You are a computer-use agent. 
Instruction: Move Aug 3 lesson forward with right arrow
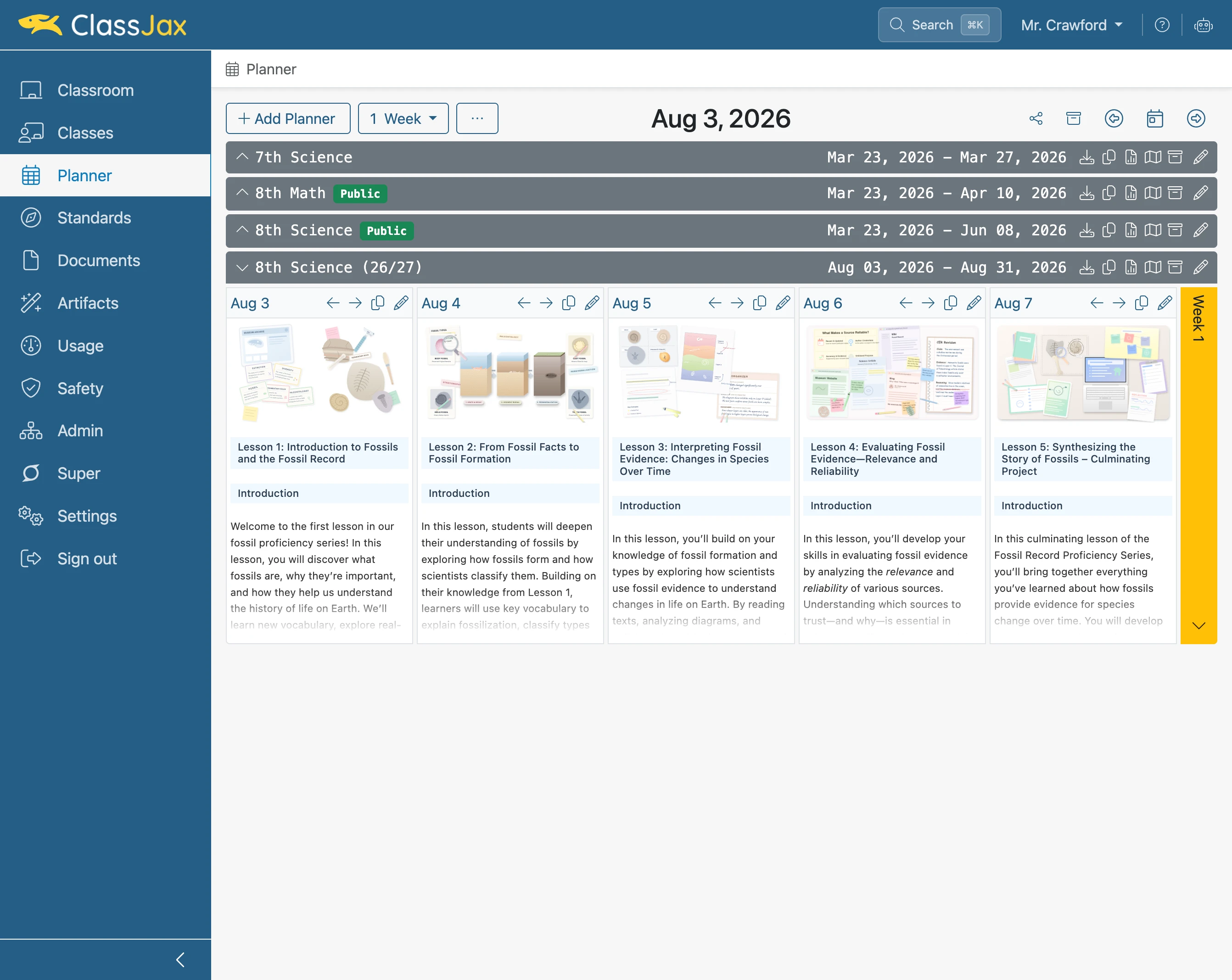click(x=355, y=303)
